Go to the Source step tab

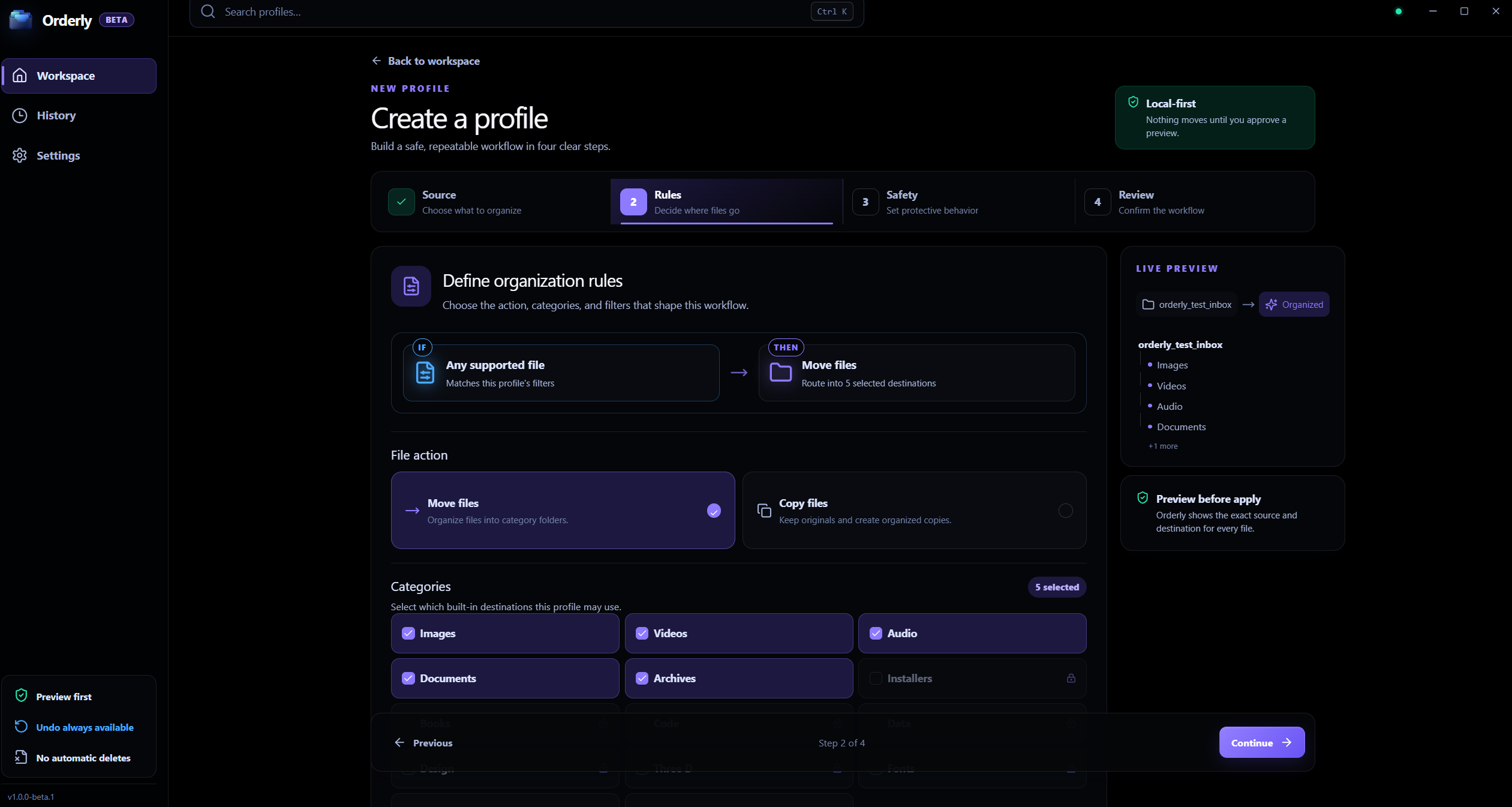click(x=495, y=202)
